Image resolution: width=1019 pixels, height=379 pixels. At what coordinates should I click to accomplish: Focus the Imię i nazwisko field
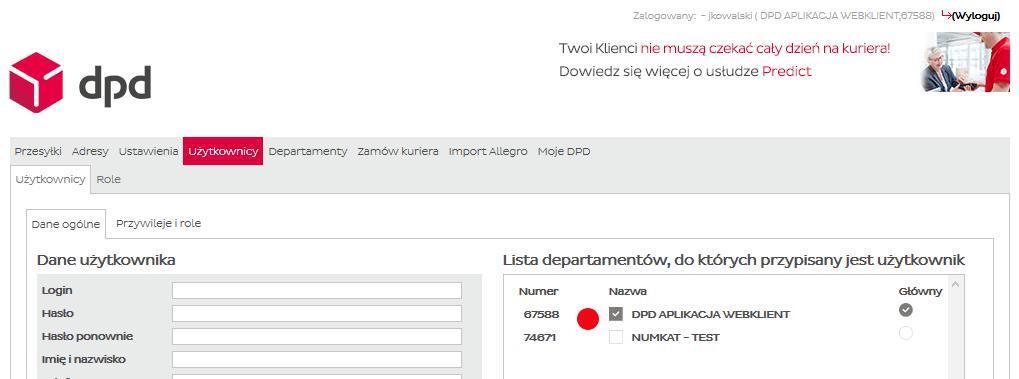coord(316,359)
